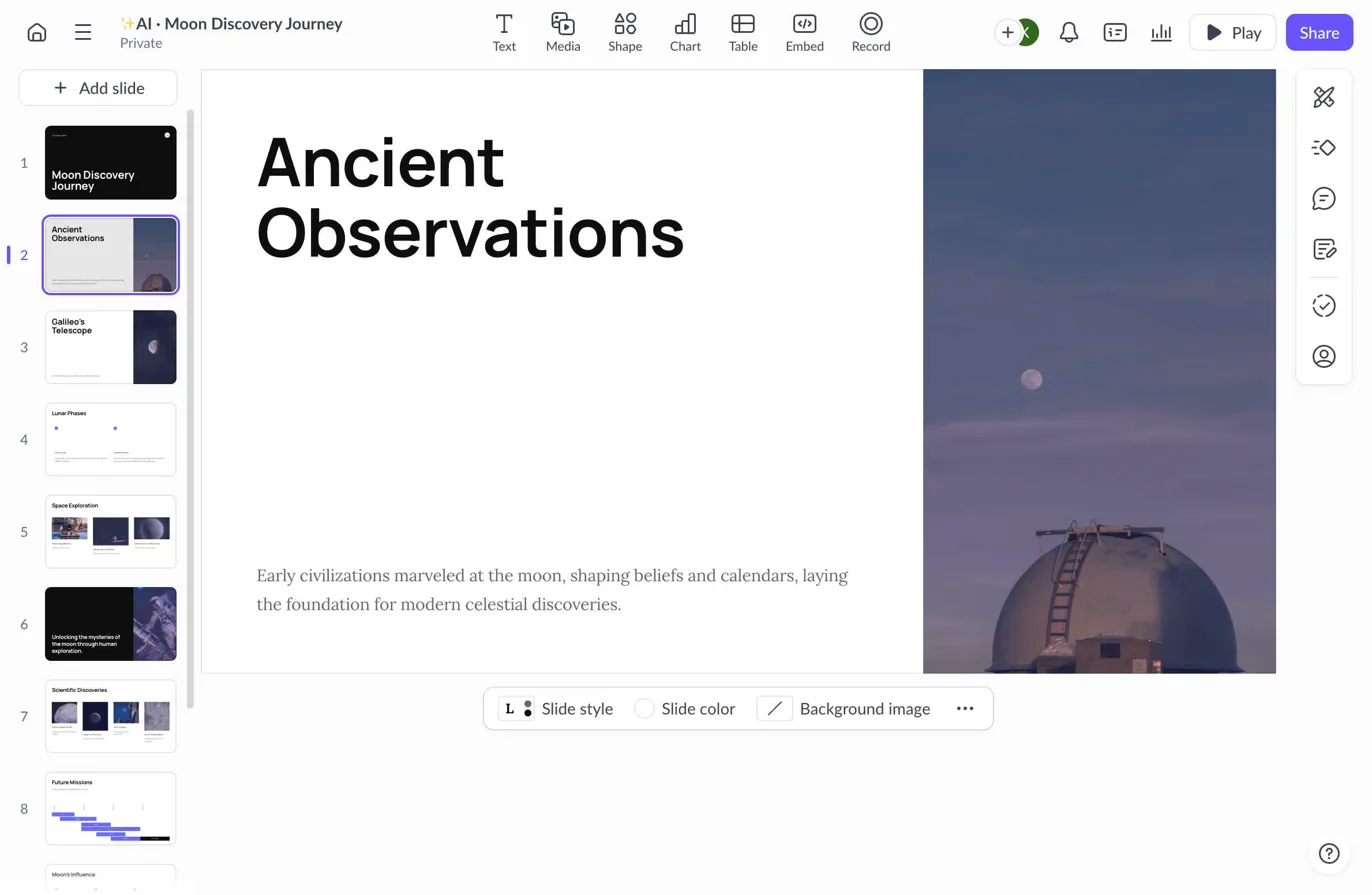Open the speaker notes icon
The height and width of the screenshot is (895, 1372).
pos(1115,33)
